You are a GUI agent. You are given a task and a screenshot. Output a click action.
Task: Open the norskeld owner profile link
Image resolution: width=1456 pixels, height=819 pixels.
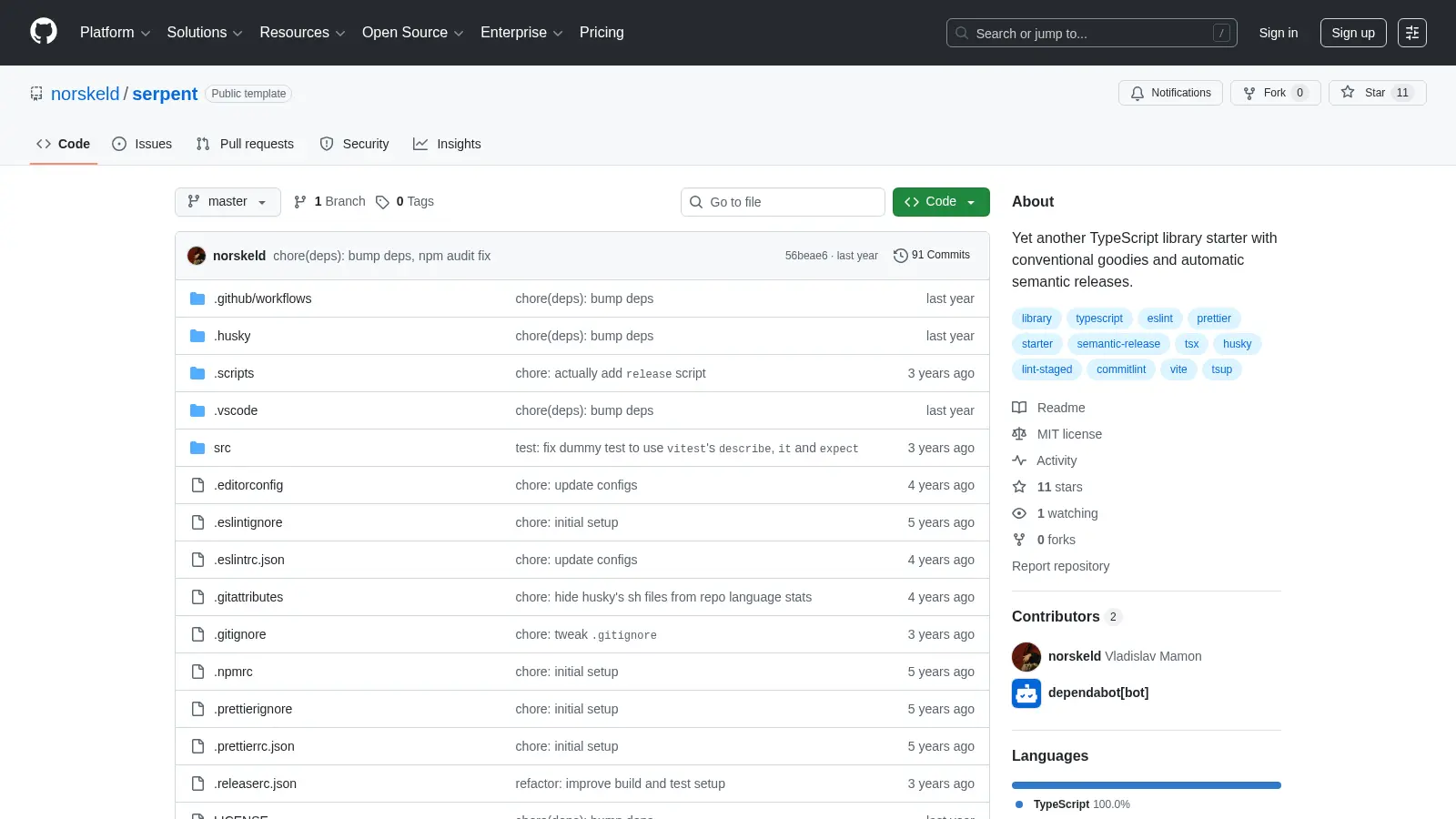[x=85, y=94]
